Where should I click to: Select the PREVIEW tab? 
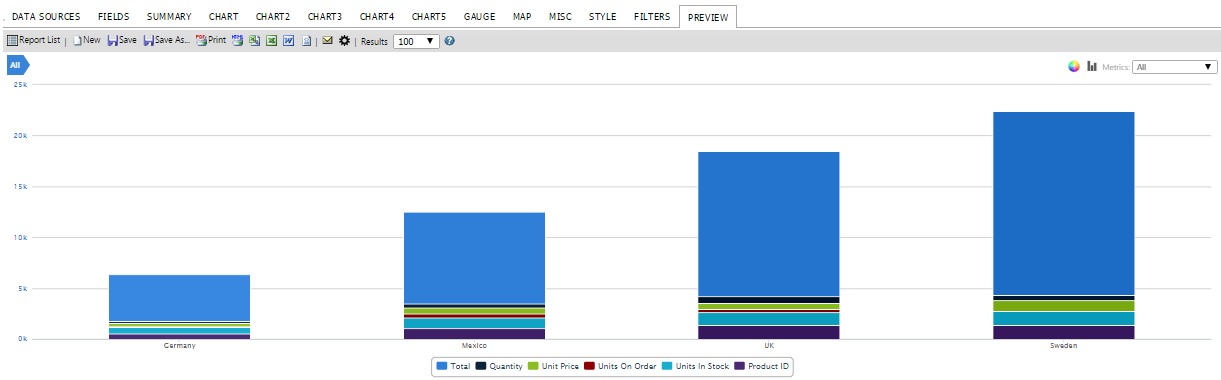pos(708,17)
